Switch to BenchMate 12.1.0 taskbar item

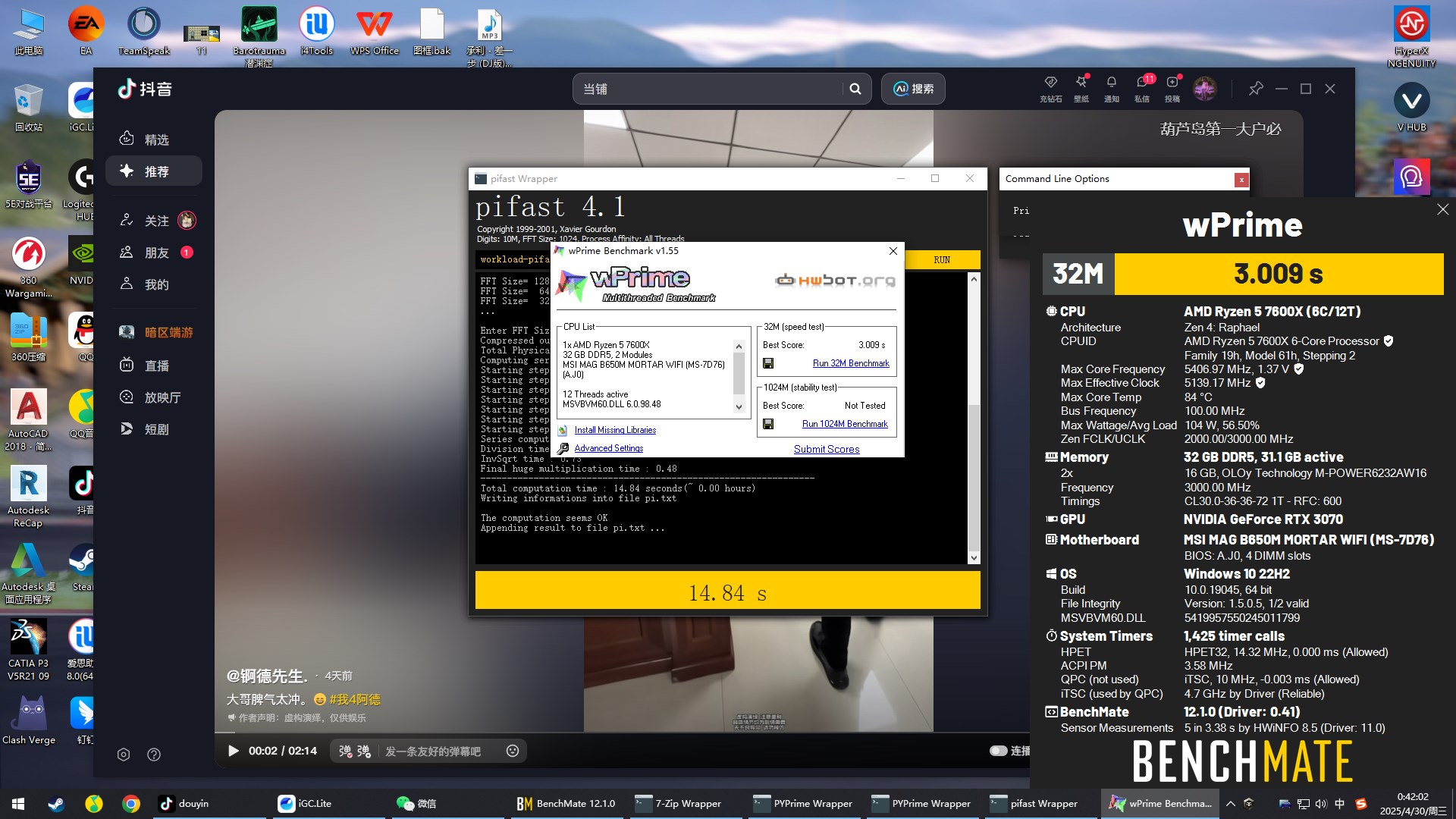[566, 804]
